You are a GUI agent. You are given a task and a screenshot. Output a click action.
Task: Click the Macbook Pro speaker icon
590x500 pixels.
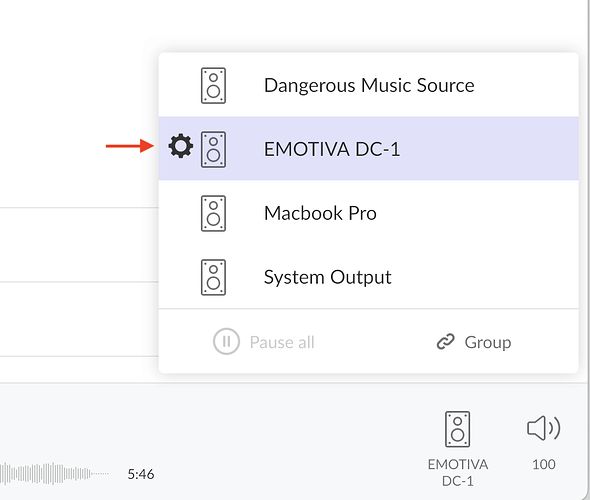[213, 213]
